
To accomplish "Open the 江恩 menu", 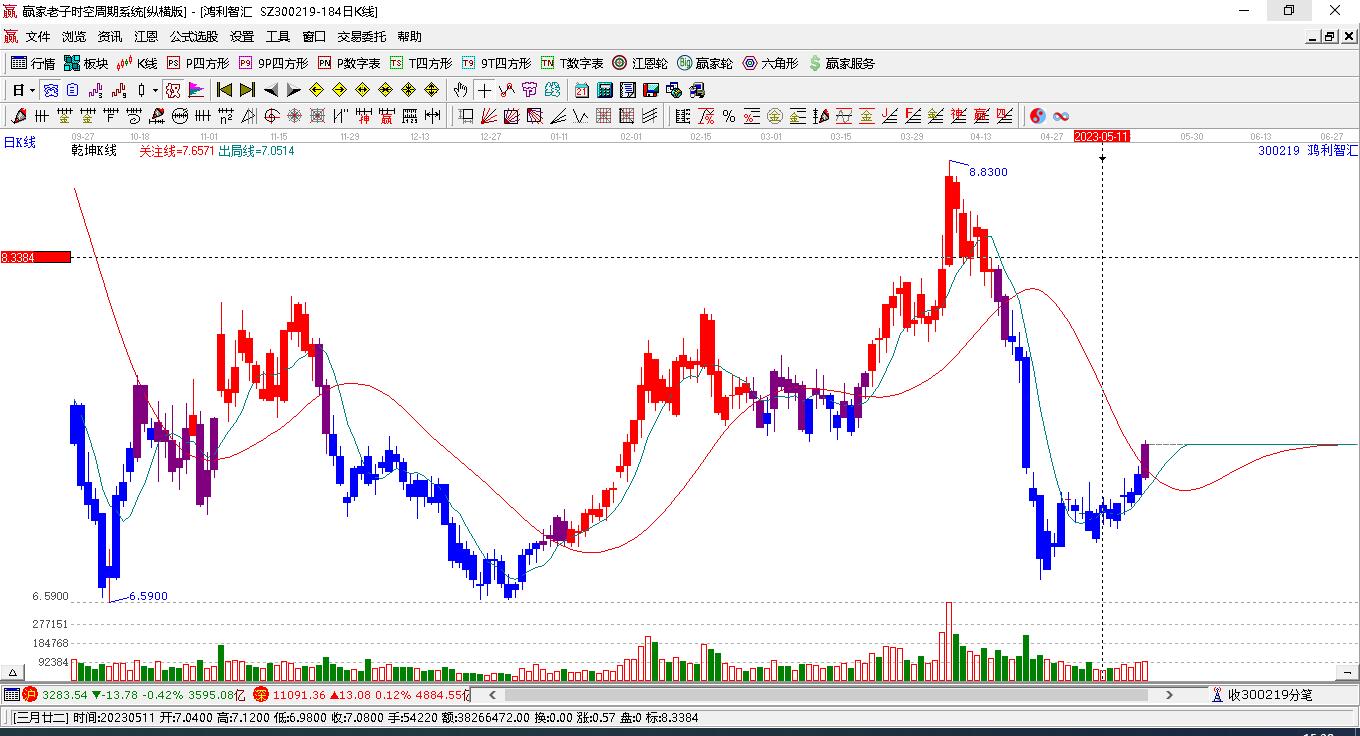I will click(x=146, y=36).
